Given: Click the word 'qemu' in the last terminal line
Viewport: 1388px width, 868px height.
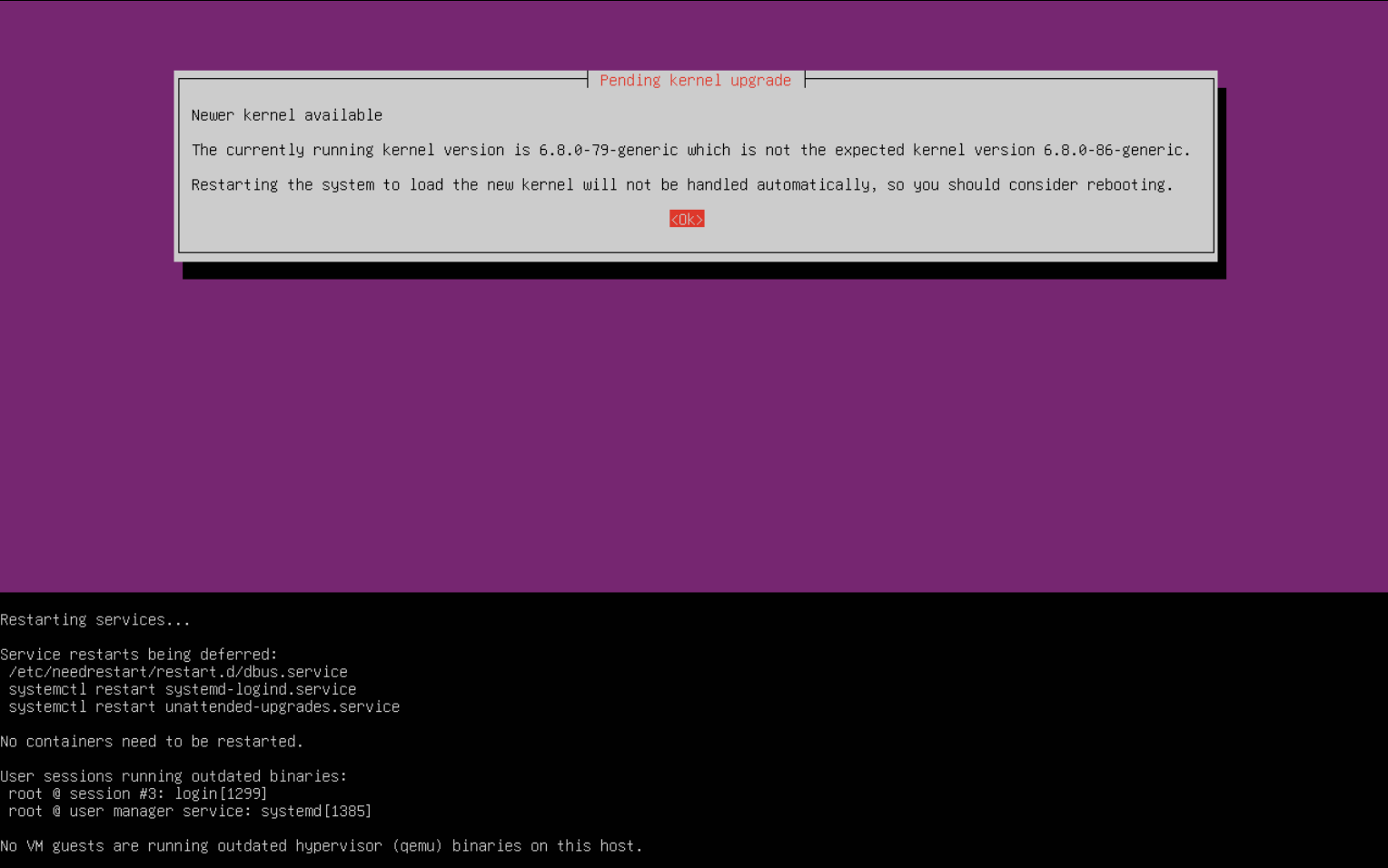Looking at the screenshot, I should pyautogui.click(x=417, y=846).
